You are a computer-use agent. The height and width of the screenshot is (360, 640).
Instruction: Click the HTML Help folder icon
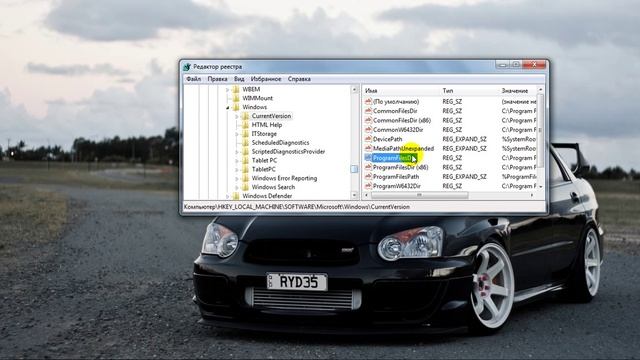pos(245,125)
